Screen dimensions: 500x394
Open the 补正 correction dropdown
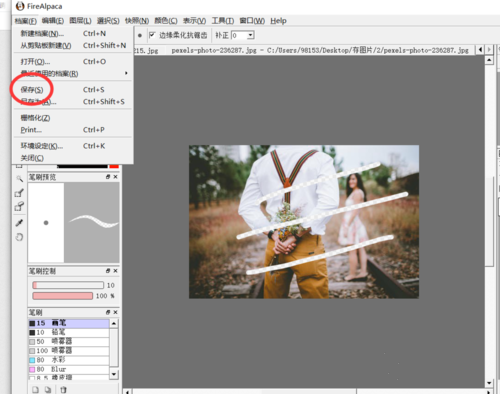point(251,35)
